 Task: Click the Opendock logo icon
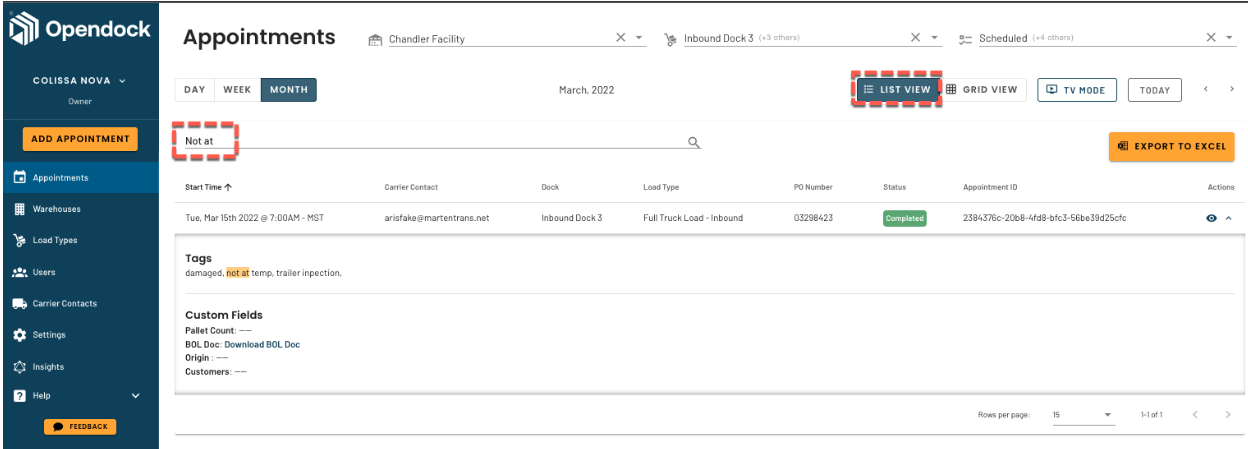[22, 30]
